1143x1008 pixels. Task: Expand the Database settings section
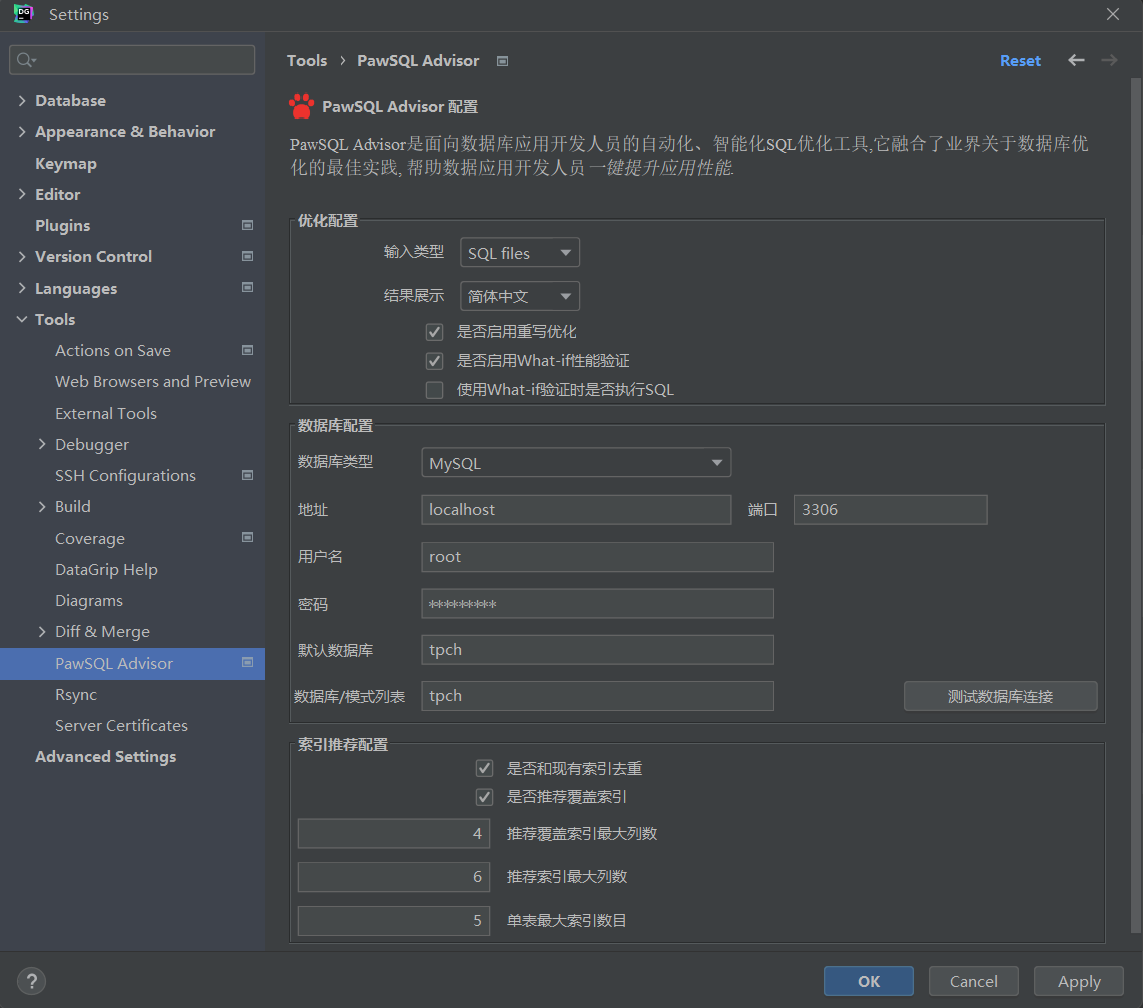[x=22, y=101]
